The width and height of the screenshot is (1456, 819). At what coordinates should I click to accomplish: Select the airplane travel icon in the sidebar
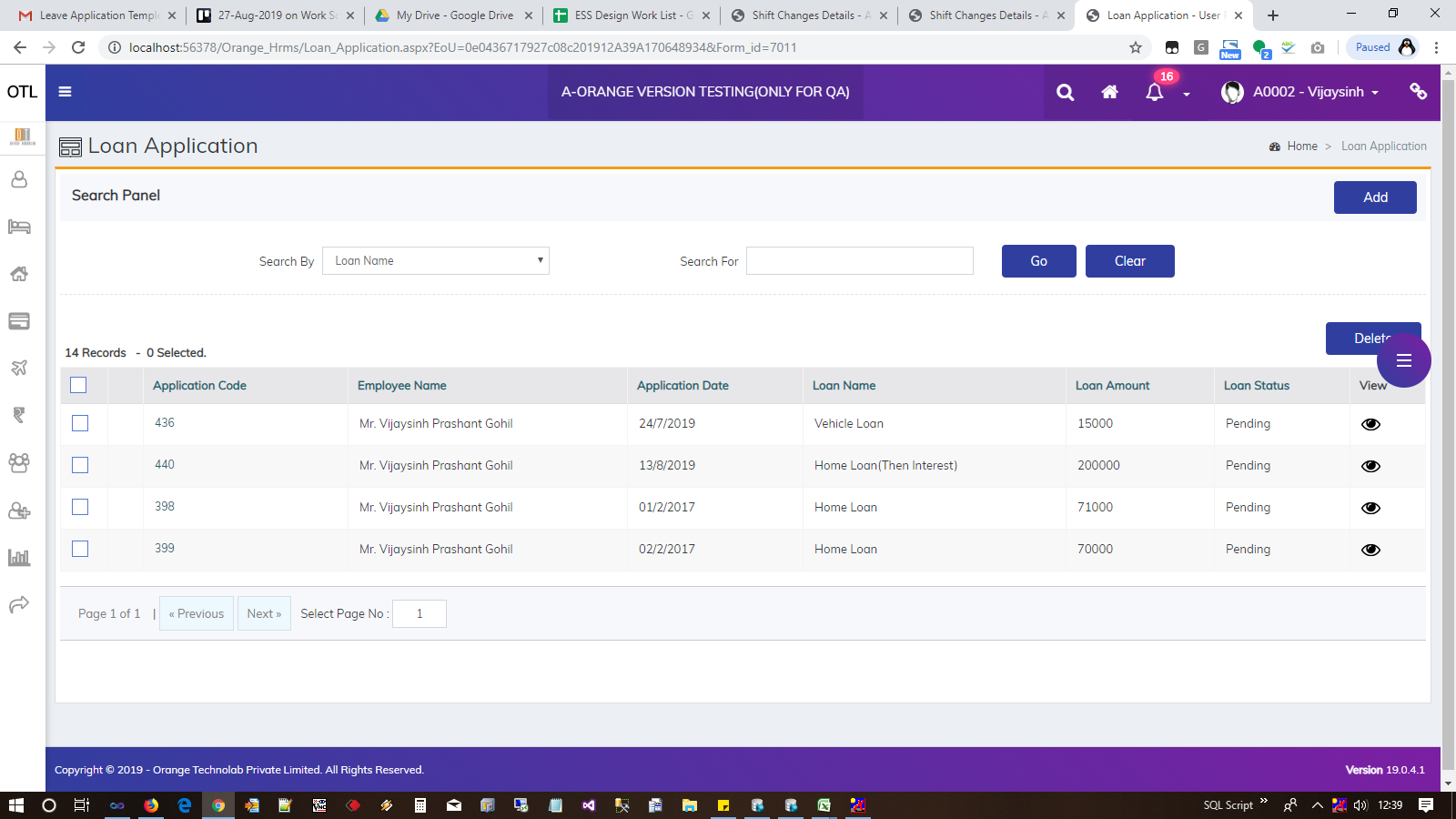point(19,368)
